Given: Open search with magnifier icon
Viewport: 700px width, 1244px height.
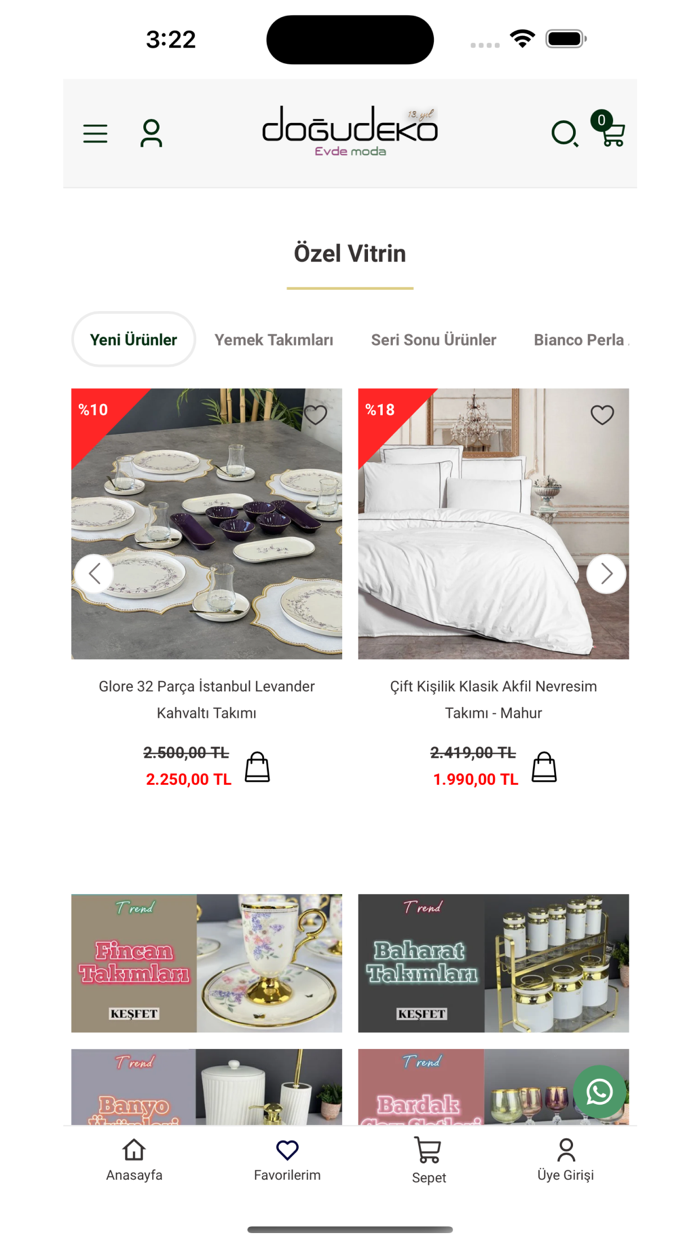Looking at the screenshot, I should point(565,134).
